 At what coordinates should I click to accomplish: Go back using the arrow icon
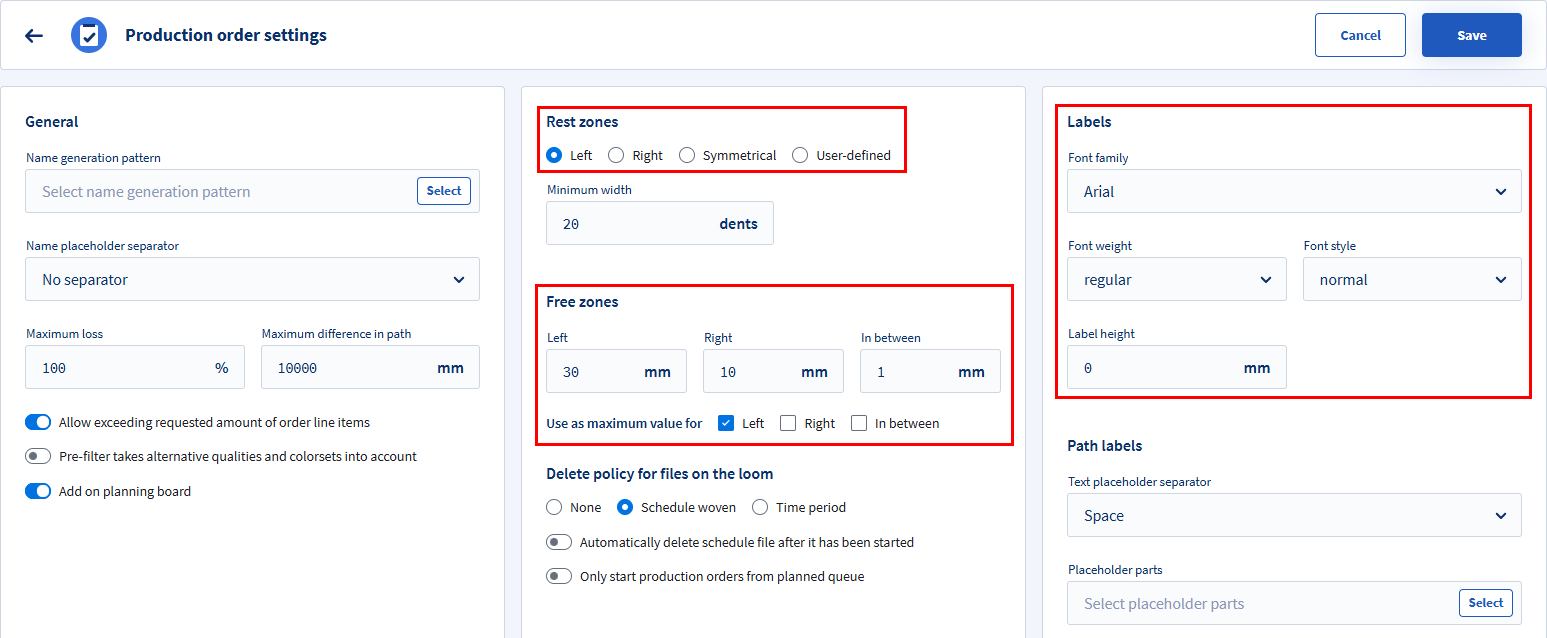pos(34,35)
